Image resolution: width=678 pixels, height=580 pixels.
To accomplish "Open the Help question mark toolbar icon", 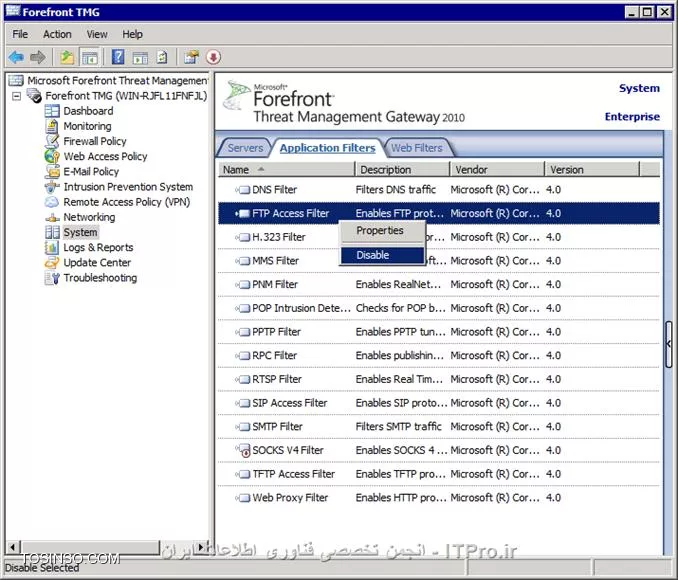I will click(x=118, y=57).
